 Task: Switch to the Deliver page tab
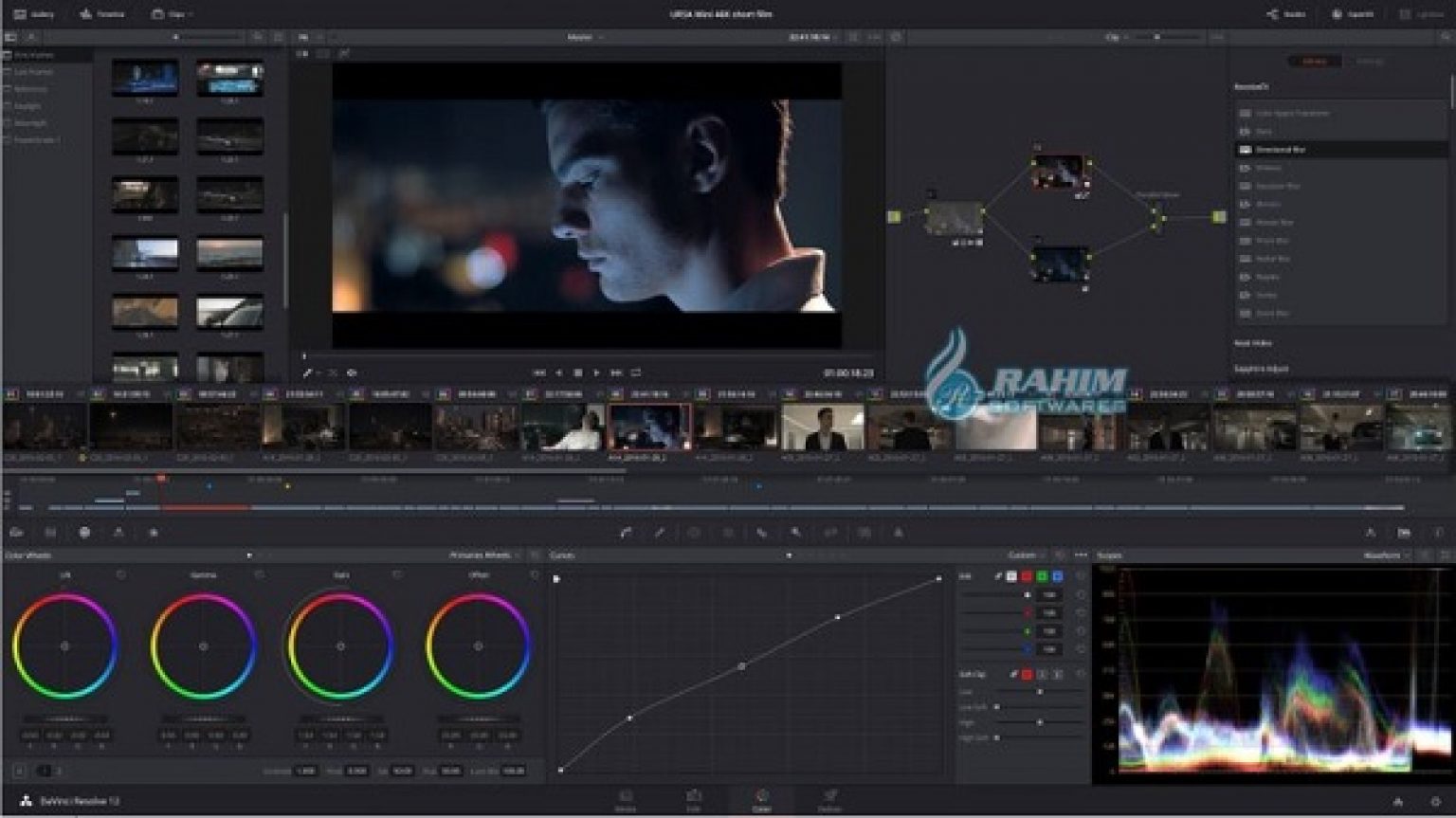829,800
